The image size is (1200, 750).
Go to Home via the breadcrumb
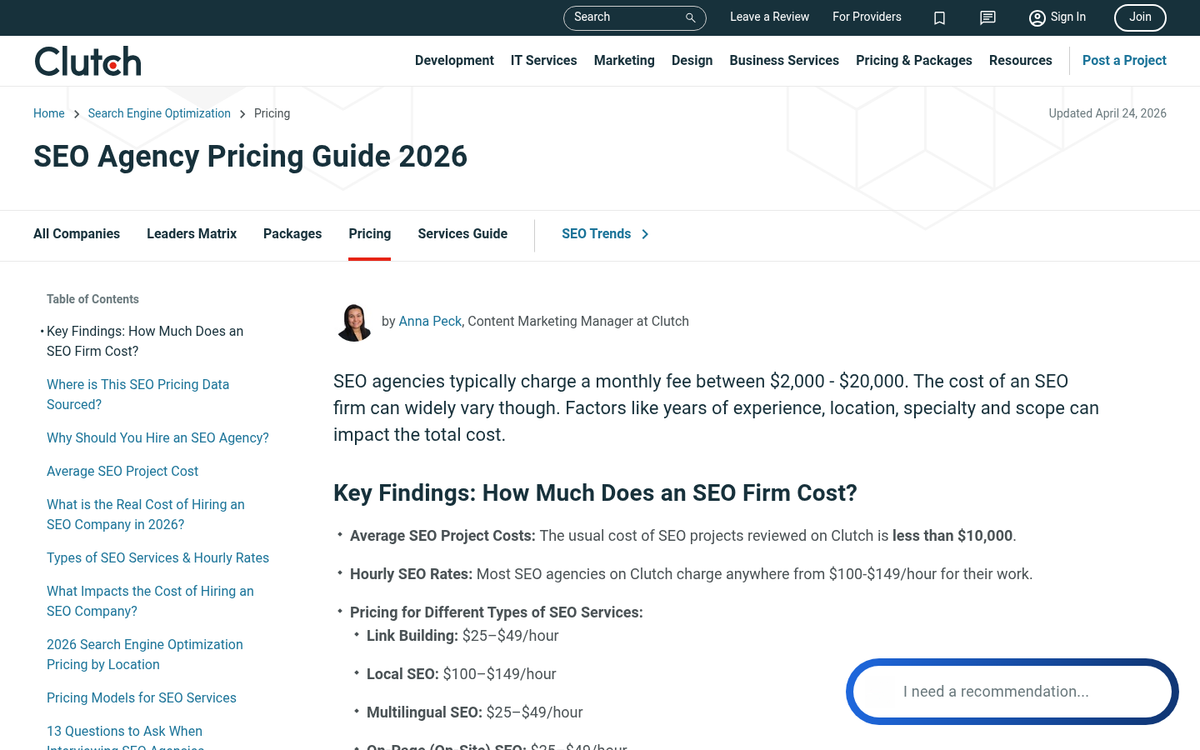[x=48, y=113]
